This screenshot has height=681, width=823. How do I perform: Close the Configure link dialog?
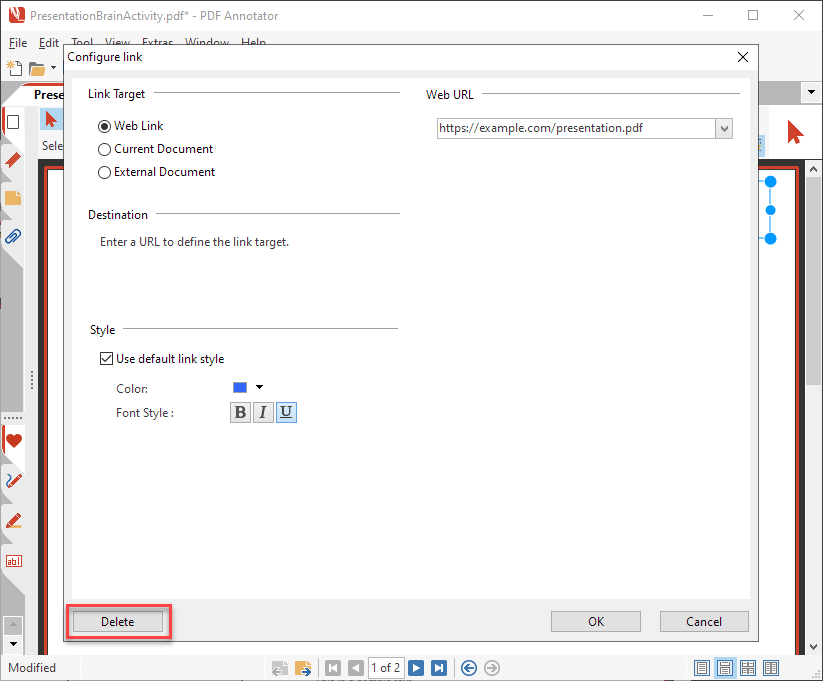[x=743, y=57]
